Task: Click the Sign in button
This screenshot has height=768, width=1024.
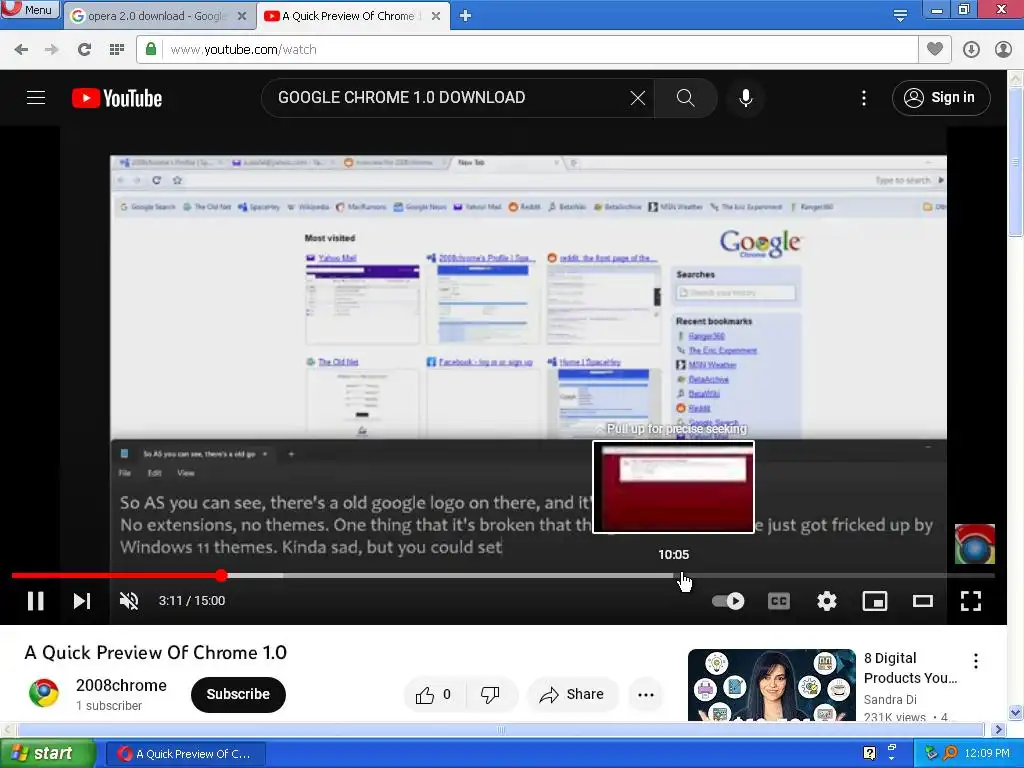Action: (941, 98)
